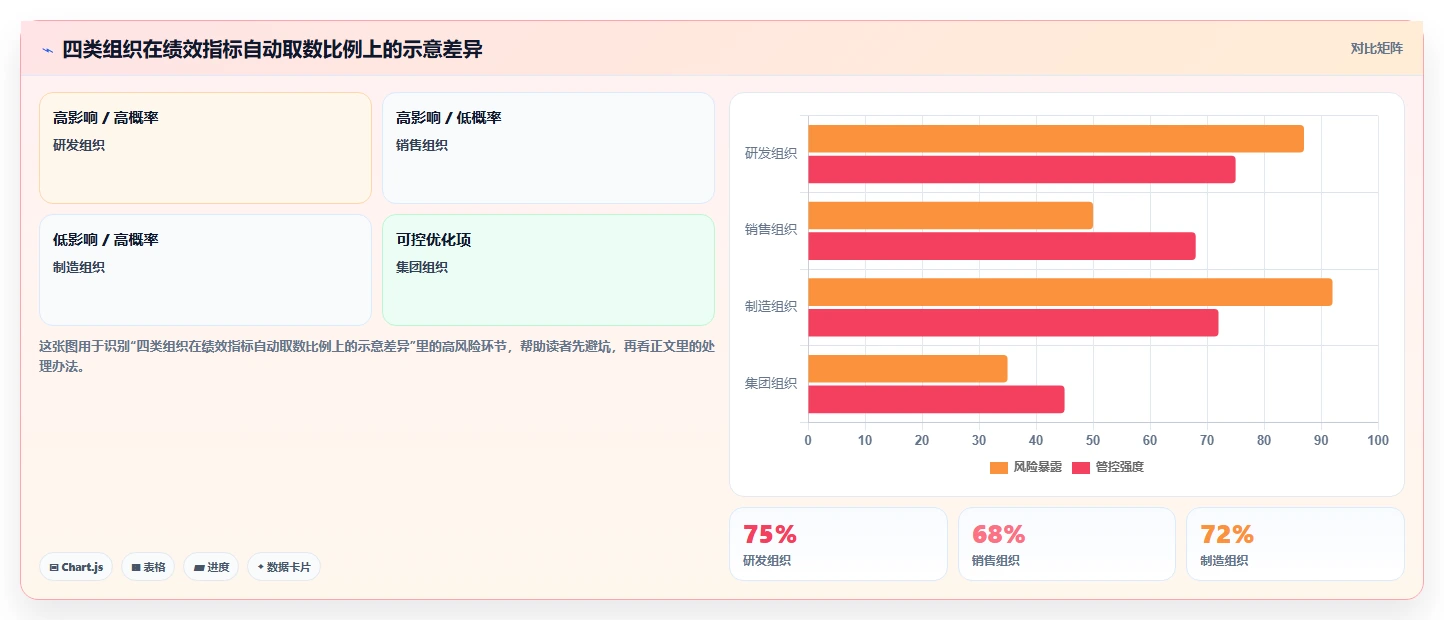Click the Chart.js tag chip
Screen dimensions: 1444x620
[x=76, y=567]
